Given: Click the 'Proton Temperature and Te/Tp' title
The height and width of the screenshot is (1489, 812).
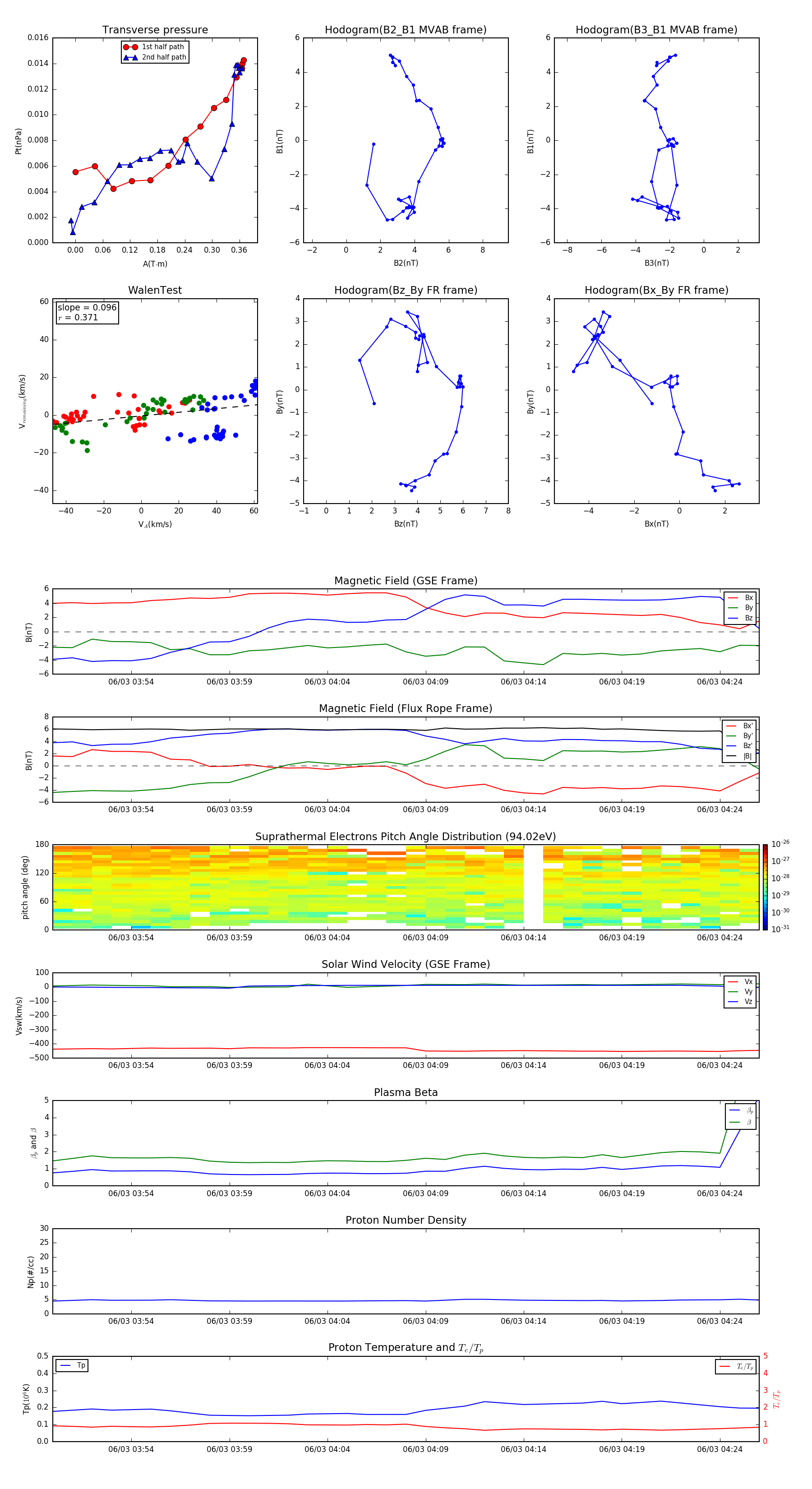Looking at the screenshot, I should (x=406, y=1348).
